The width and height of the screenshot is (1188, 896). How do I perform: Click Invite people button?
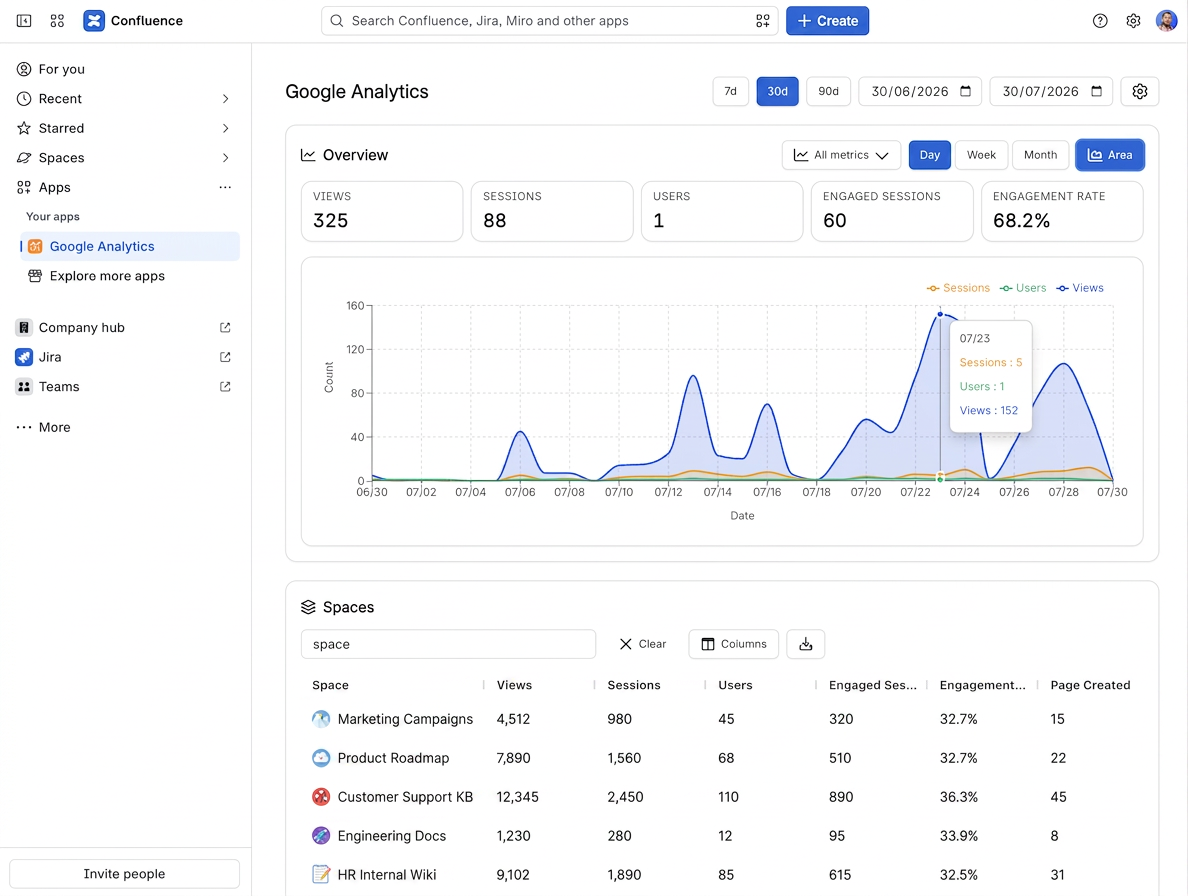click(124, 873)
